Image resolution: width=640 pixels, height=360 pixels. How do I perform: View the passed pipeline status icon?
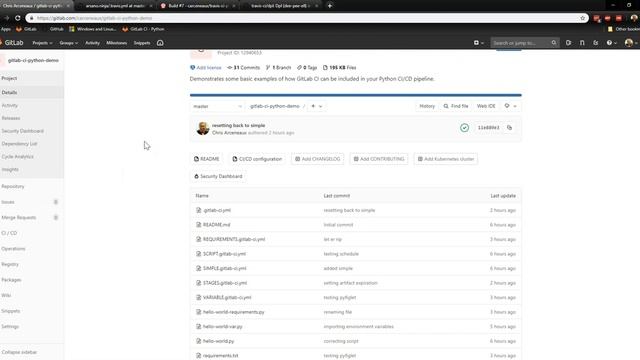click(x=464, y=128)
